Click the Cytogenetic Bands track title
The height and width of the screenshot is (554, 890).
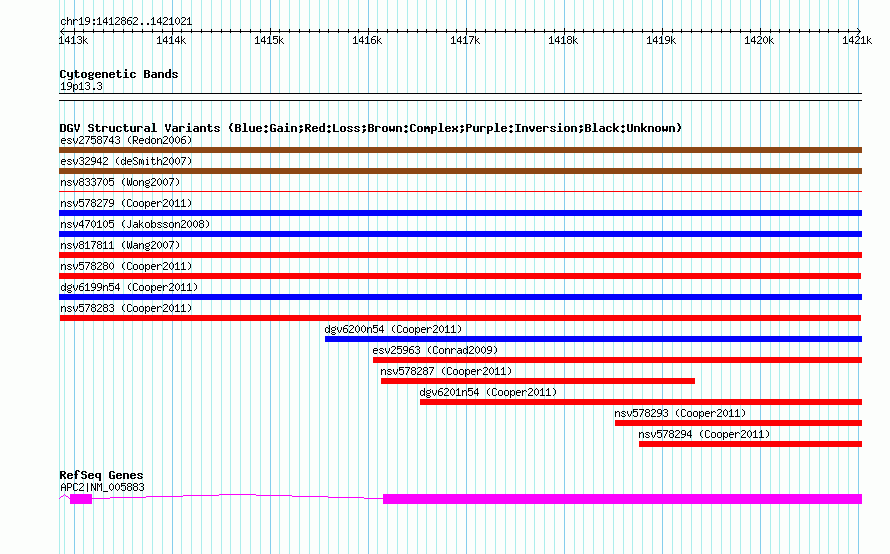[x=119, y=74]
